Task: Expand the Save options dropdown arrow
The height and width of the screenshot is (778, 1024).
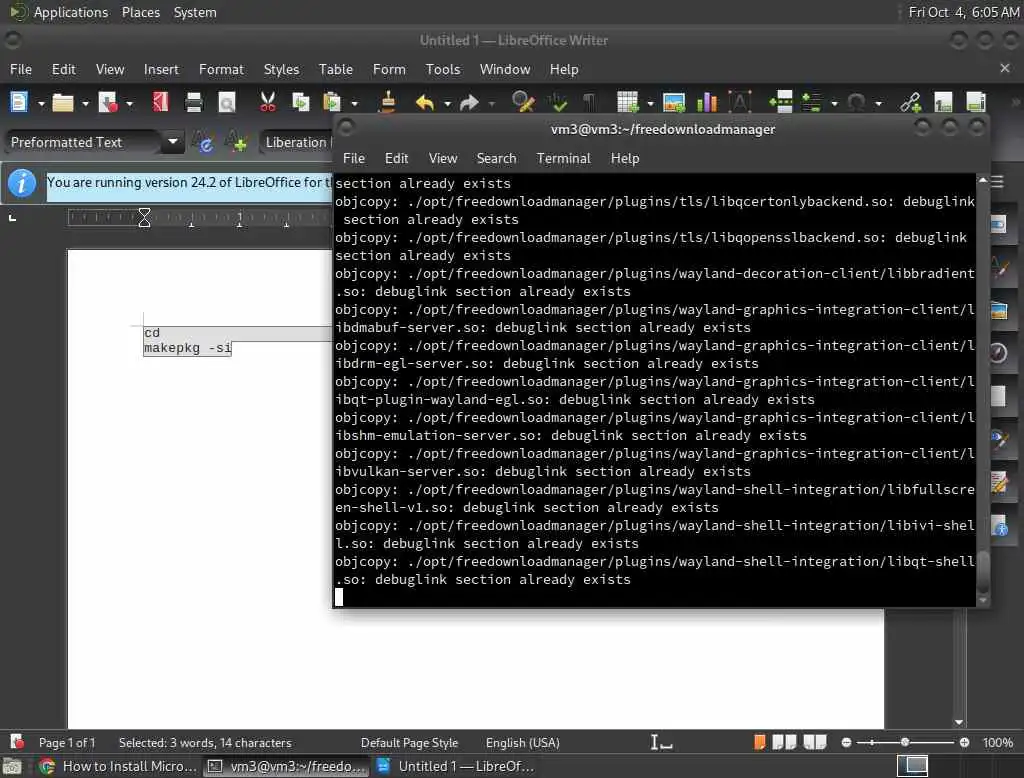Action: [x=129, y=103]
